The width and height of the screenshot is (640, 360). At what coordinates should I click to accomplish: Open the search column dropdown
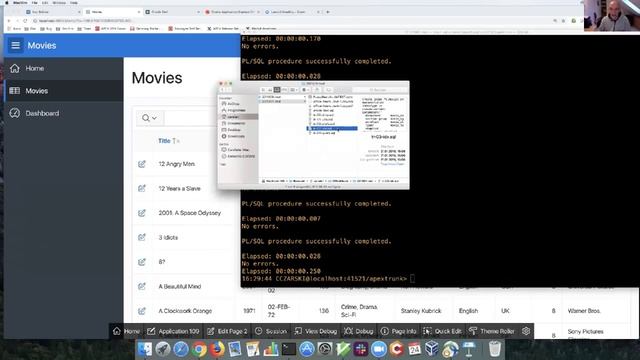[x=149, y=118]
